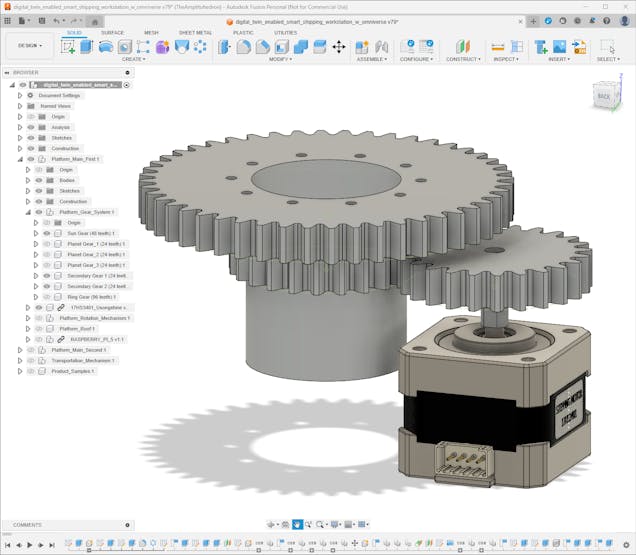The height and width of the screenshot is (555, 636).
Task: Expand the Platform_Main_Second tree node
Action: (19, 350)
